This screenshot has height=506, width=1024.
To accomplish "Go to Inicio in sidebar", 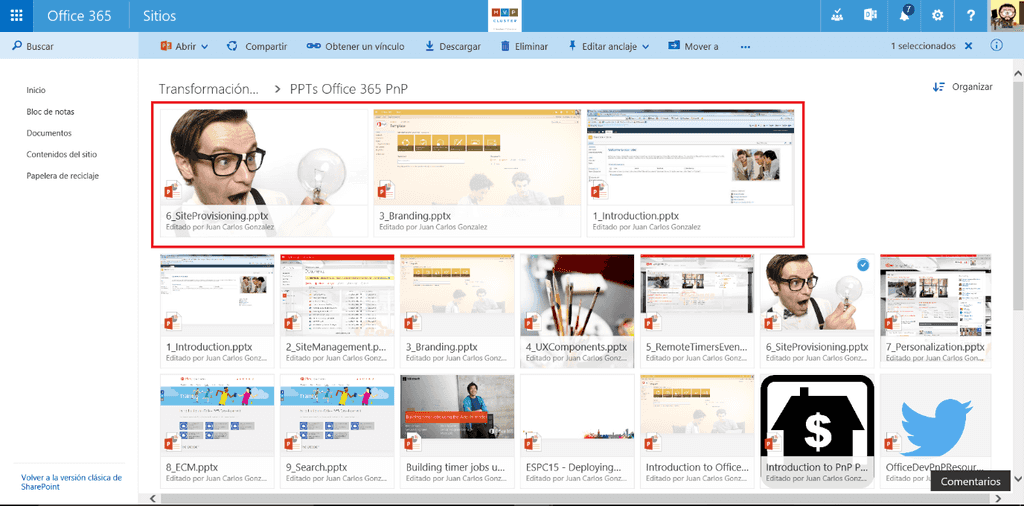I will click(x=36, y=90).
